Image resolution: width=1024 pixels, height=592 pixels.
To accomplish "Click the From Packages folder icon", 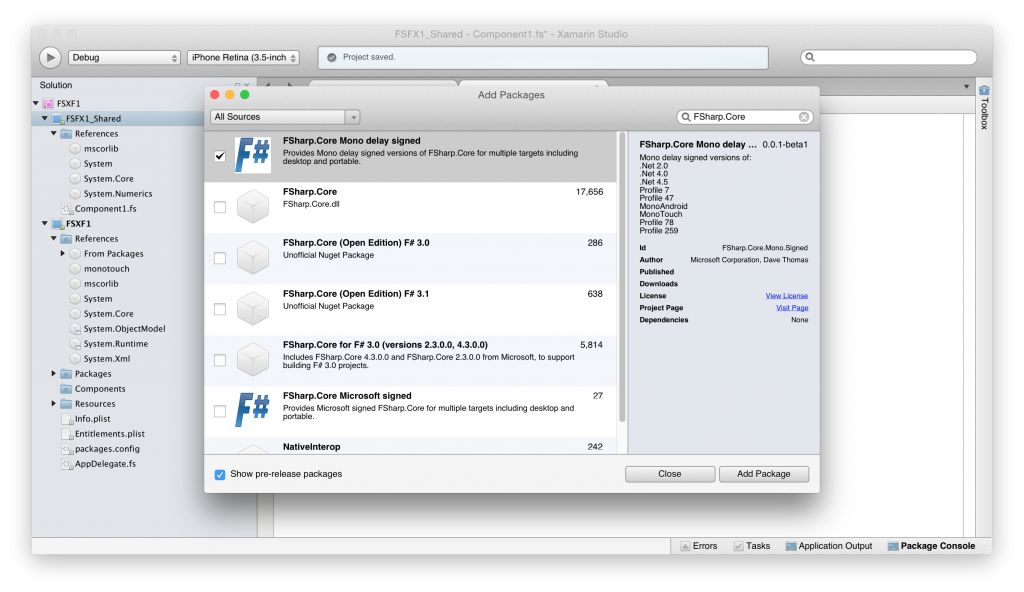I will click(75, 254).
